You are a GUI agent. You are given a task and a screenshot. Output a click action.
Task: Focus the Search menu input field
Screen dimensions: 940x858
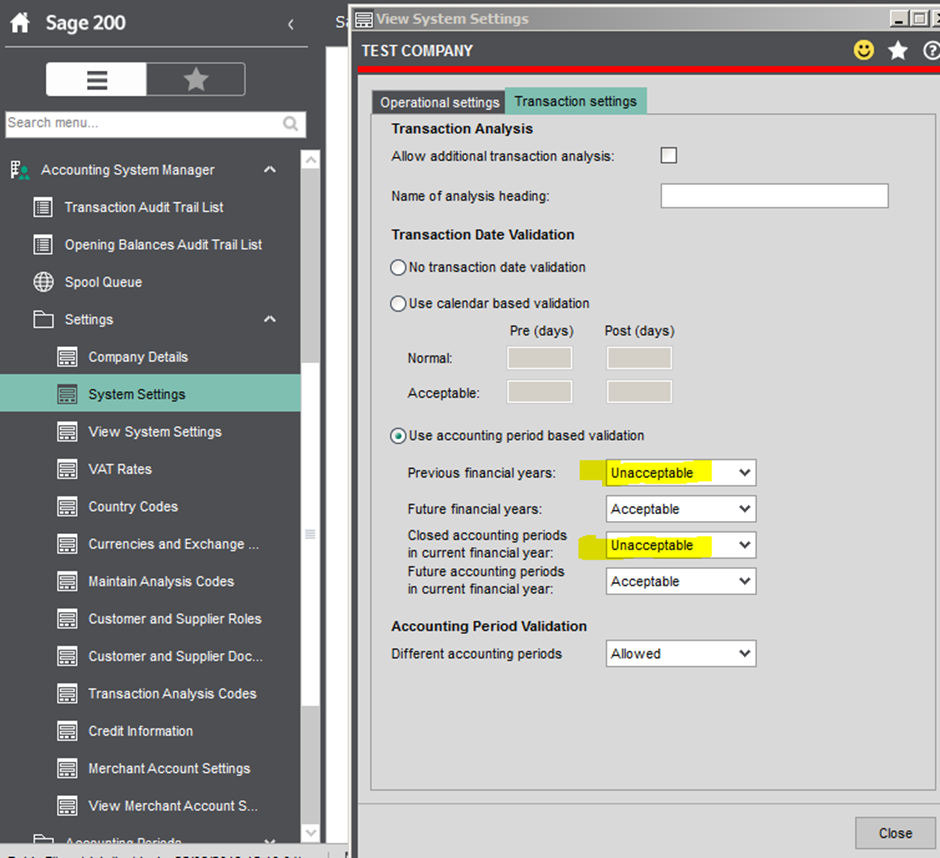155,124
